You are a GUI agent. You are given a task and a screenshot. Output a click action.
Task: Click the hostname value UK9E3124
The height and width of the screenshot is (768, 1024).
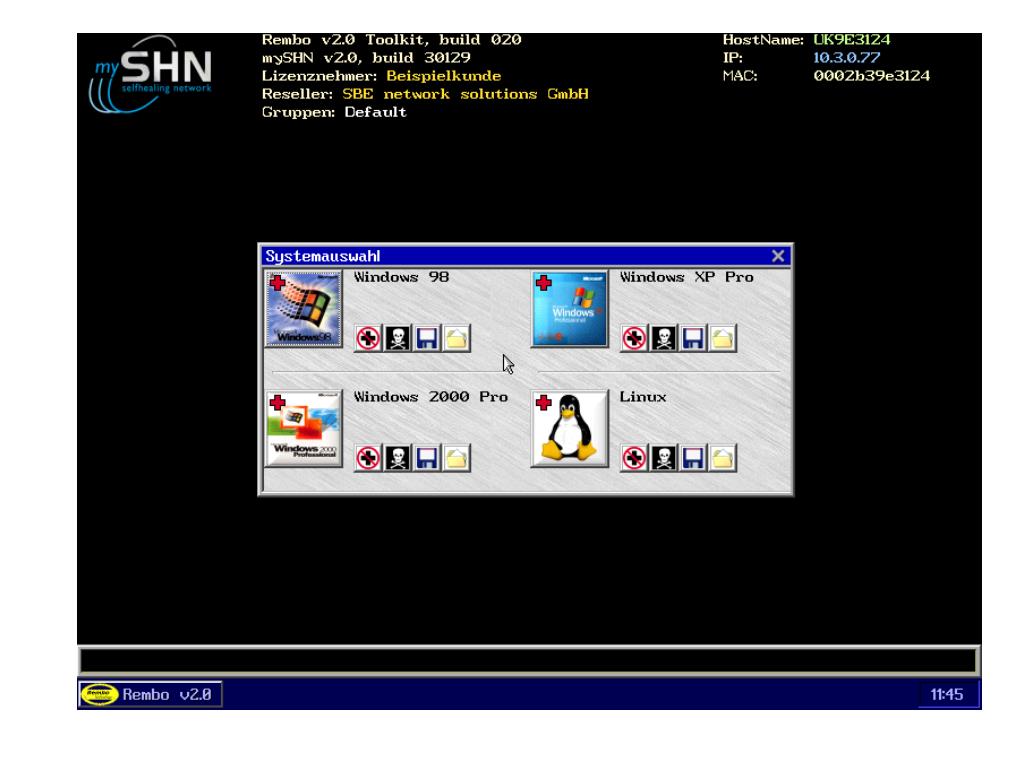coord(852,40)
